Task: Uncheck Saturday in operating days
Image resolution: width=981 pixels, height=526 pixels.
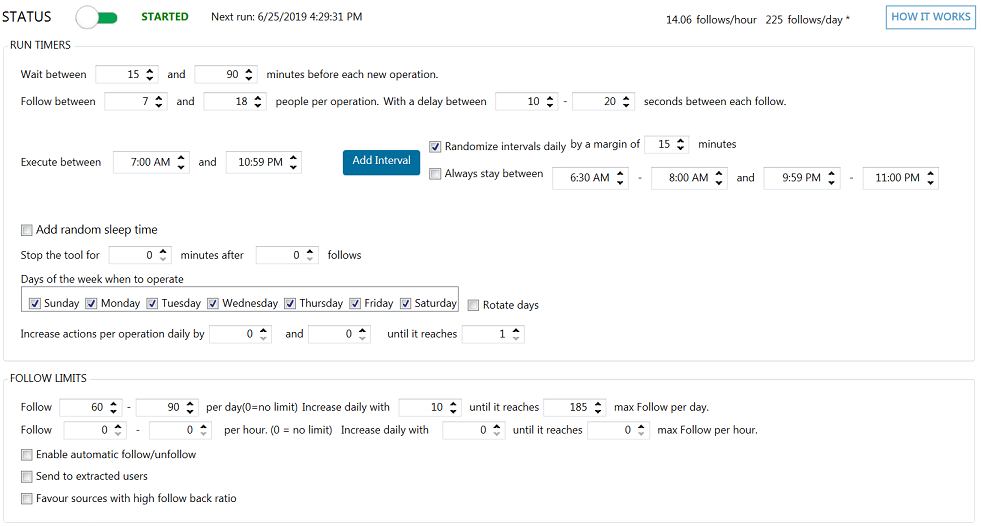Action: click(406, 303)
